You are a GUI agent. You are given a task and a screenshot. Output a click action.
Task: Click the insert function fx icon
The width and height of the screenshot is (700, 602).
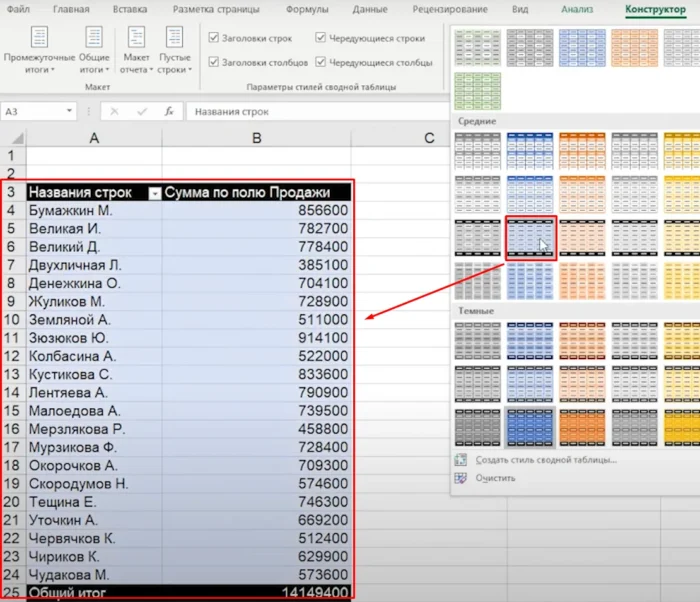(x=169, y=112)
